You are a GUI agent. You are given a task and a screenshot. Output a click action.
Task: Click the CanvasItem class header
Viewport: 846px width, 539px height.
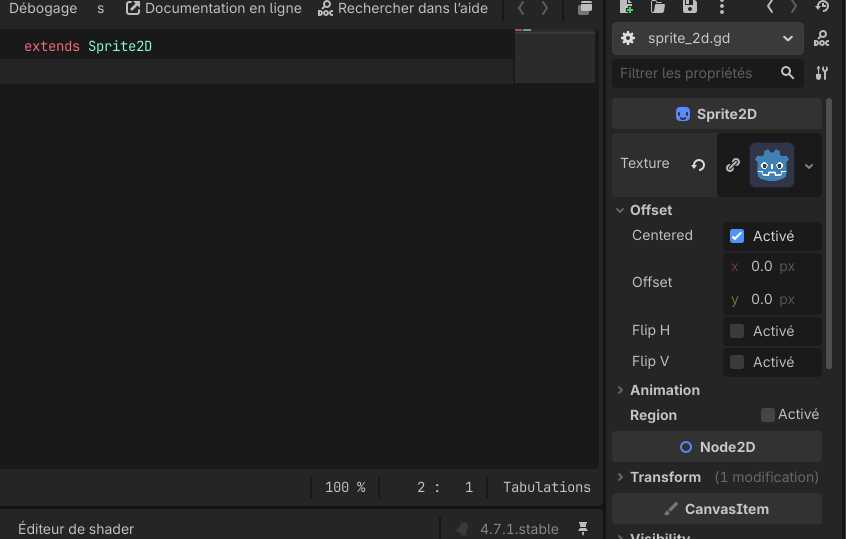tap(717, 509)
